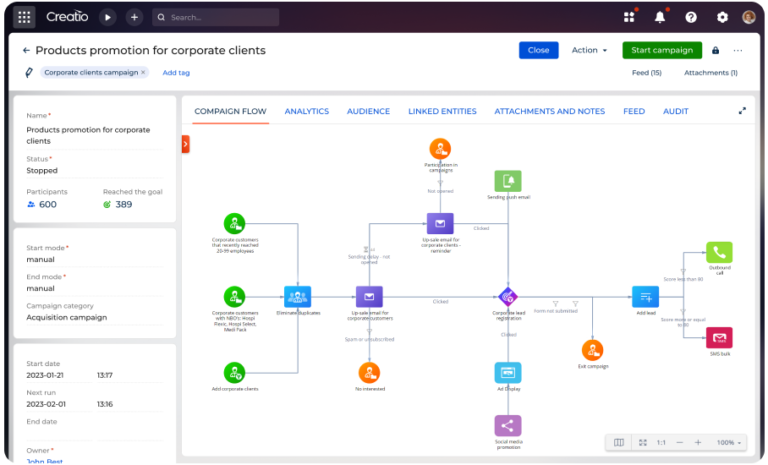Click the tag icon left of tags
This screenshot has width=768, height=465.
29,73
